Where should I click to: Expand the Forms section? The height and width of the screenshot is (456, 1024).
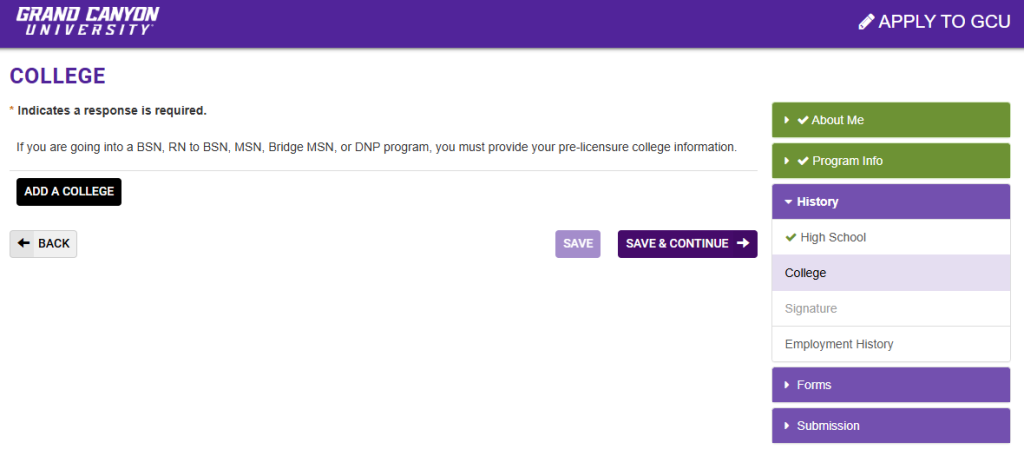coord(787,385)
